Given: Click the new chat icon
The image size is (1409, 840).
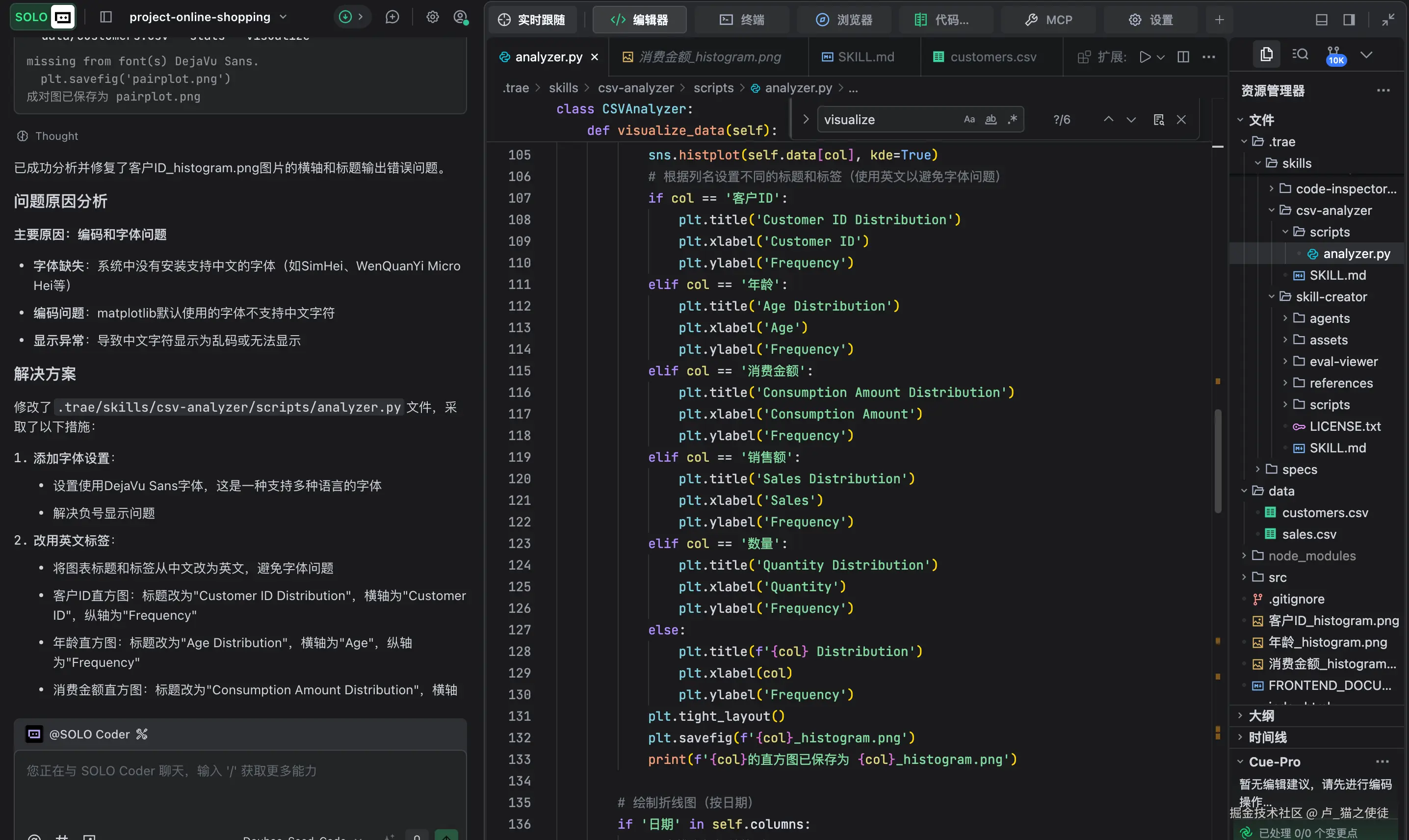Looking at the screenshot, I should tap(392, 17).
